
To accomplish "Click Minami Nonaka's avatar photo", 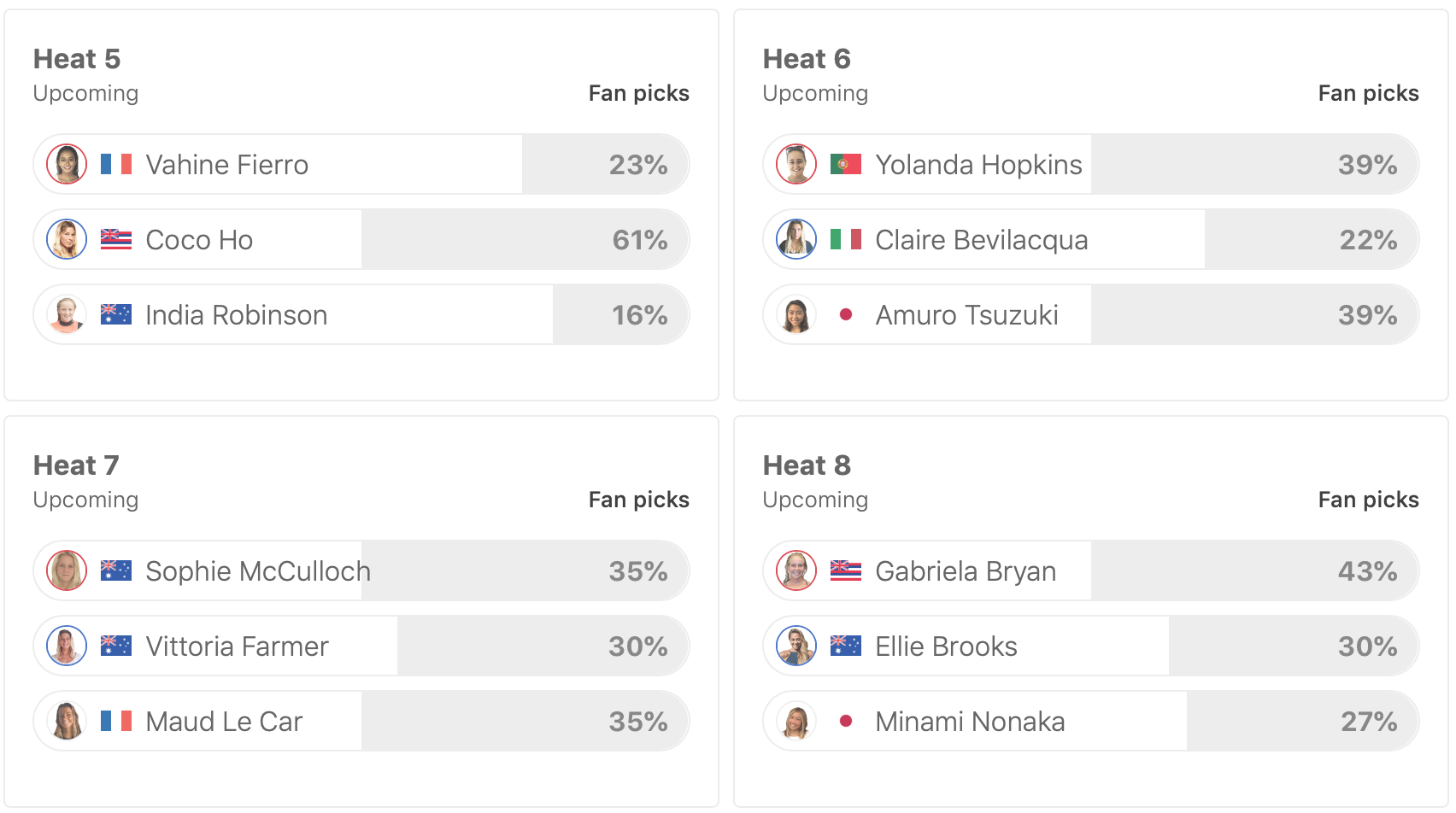I will (796, 721).
